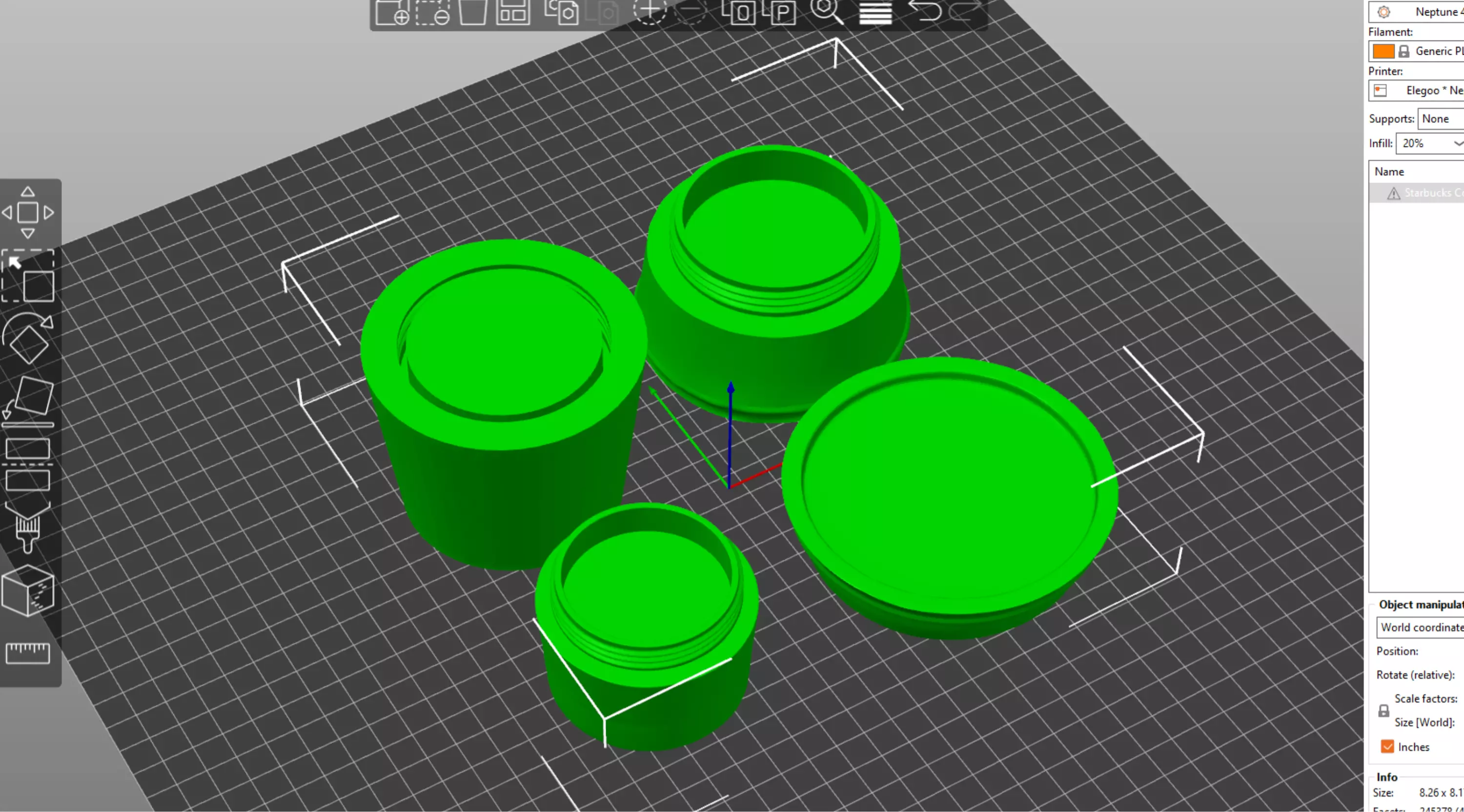Click the Name column header
Image resolution: width=1464 pixels, height=812 pixels.
pyautogui.click(x=1389, y=172)
